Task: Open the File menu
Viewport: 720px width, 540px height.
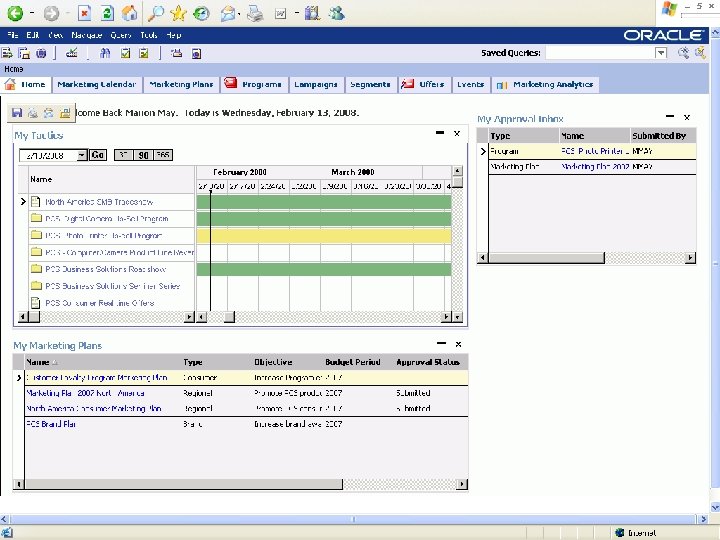Action: tap(13, 35)
